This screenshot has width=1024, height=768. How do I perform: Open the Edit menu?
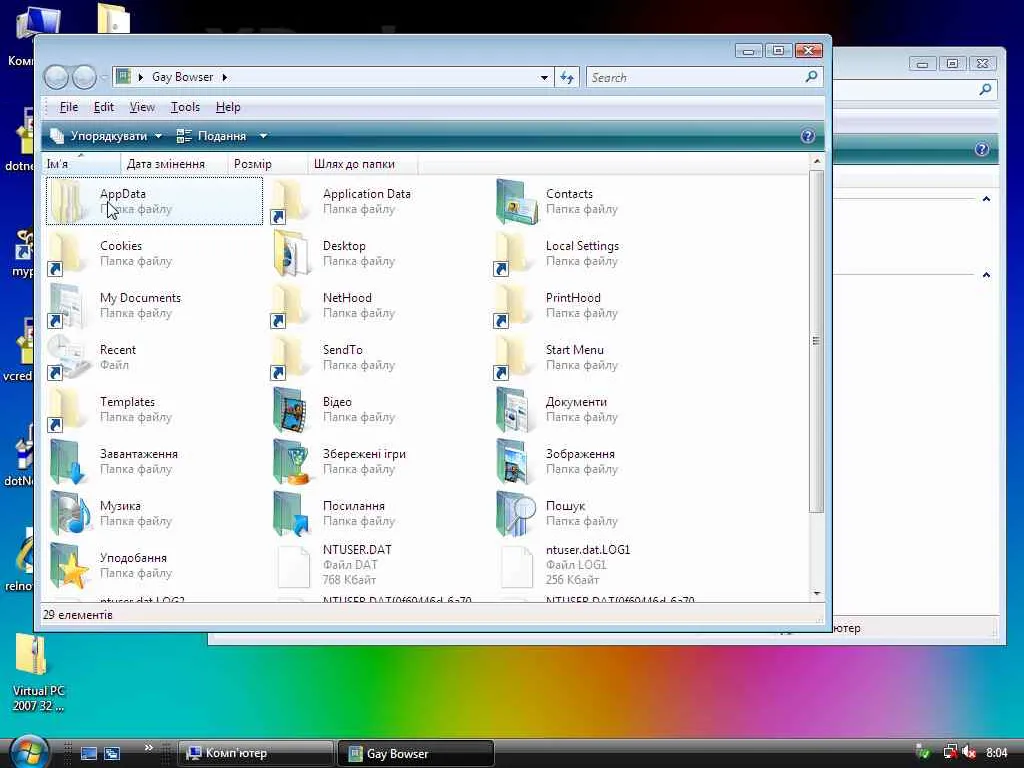click(x=104, y=107)
